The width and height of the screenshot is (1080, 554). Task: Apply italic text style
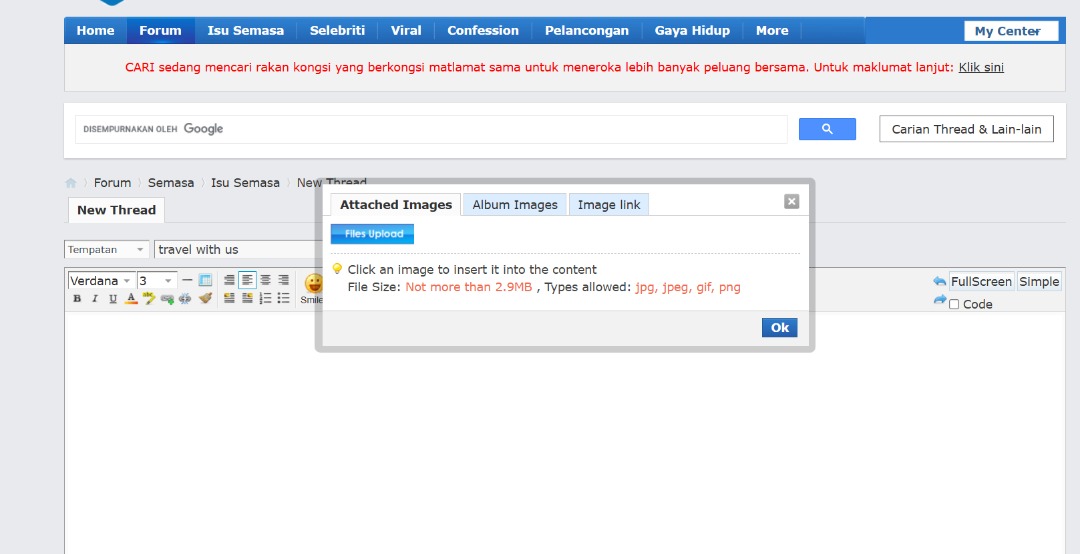click(95, 299)
